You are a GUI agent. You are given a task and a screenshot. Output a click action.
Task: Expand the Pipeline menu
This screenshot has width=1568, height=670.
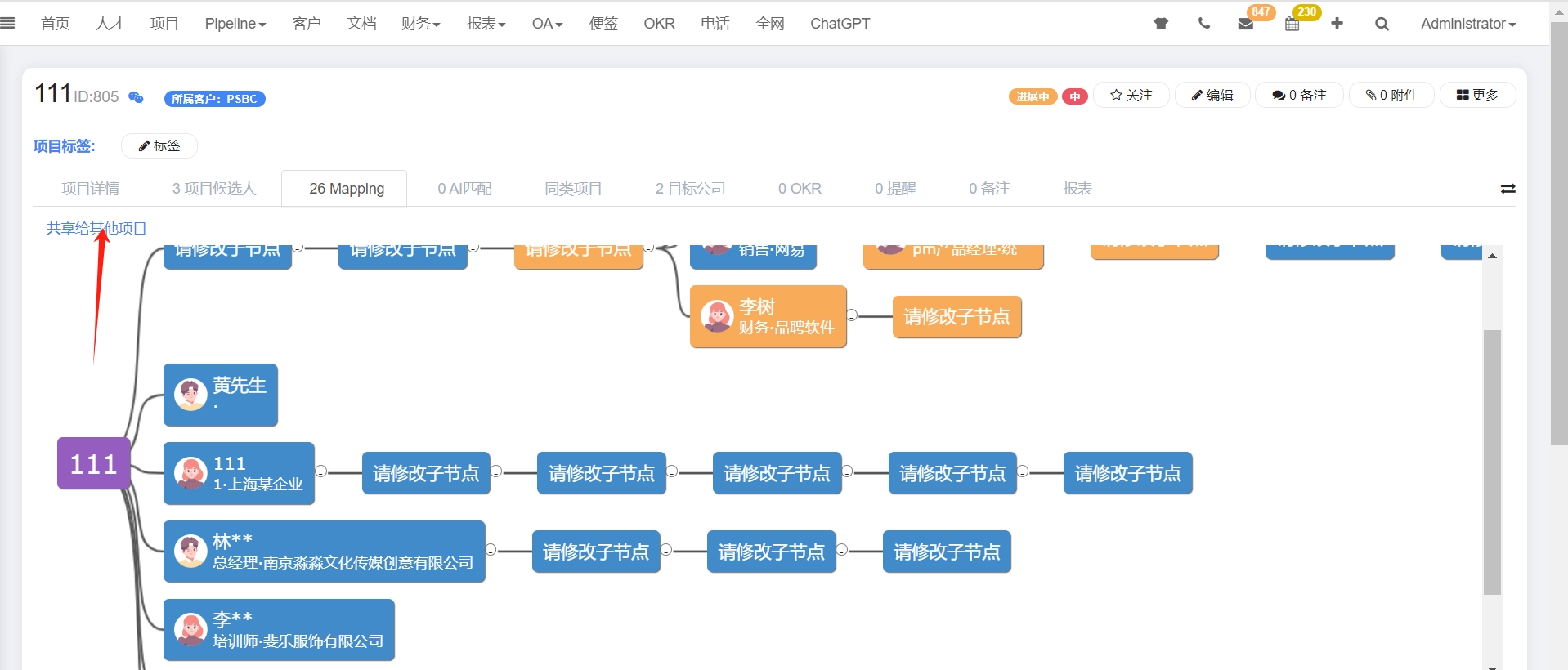235,24
